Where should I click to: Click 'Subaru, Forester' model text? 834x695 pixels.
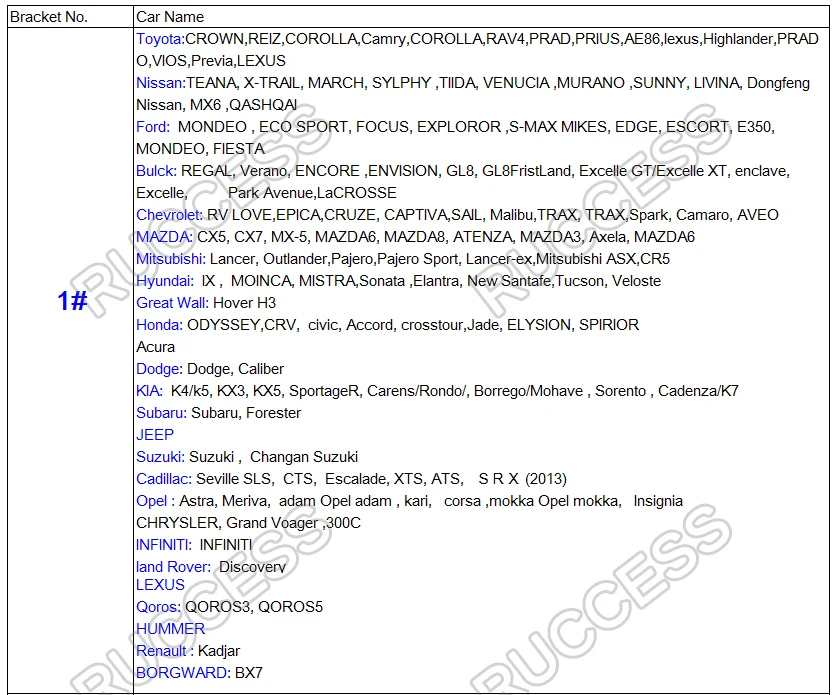tap(246, 413)
